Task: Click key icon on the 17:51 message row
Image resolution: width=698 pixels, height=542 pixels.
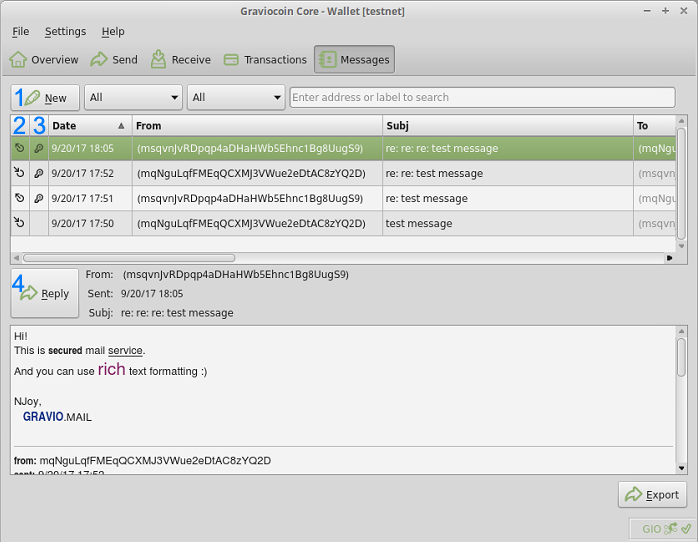Action: click(39, 198)
